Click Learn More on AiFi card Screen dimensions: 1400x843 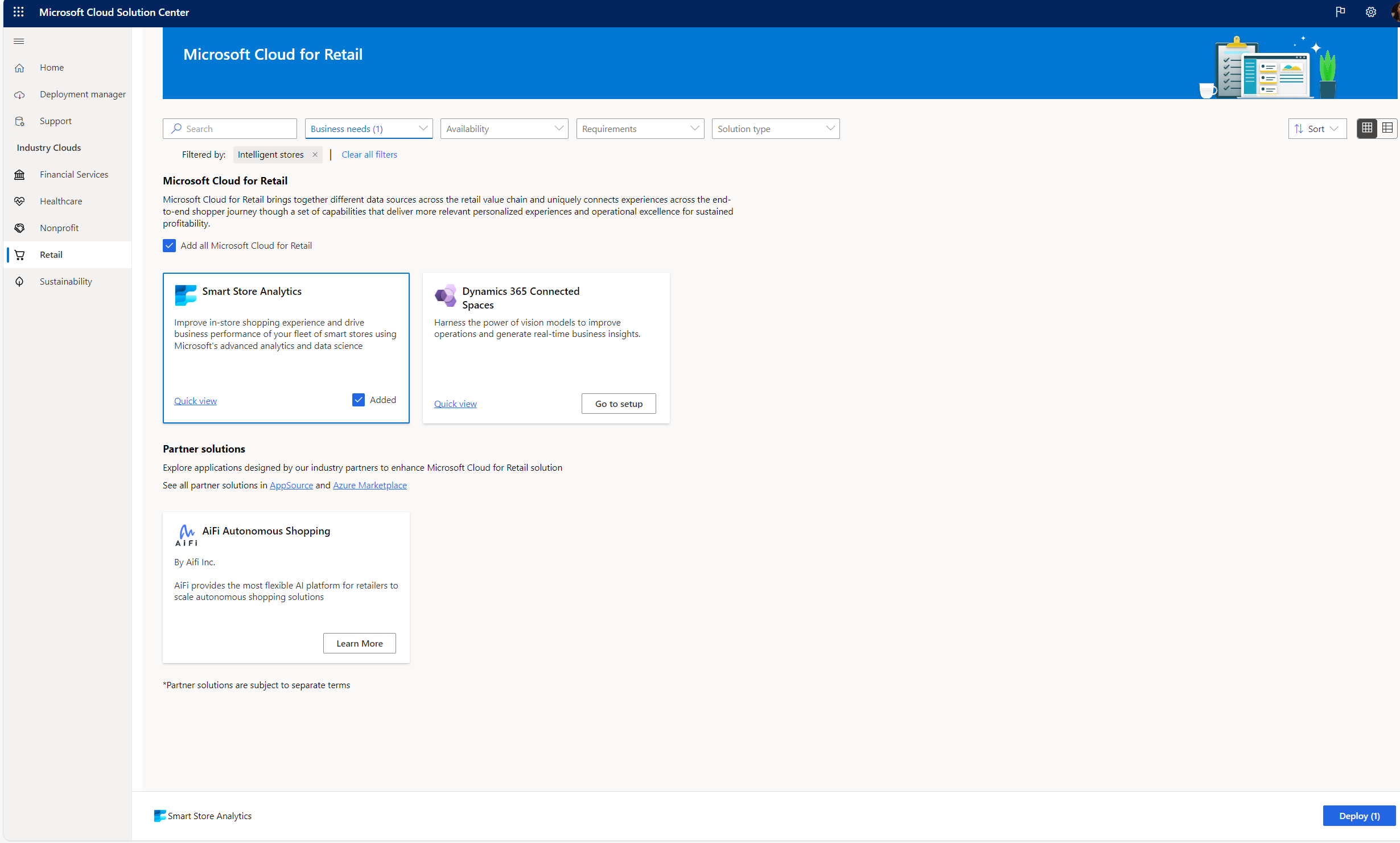(x=360, y=643)
